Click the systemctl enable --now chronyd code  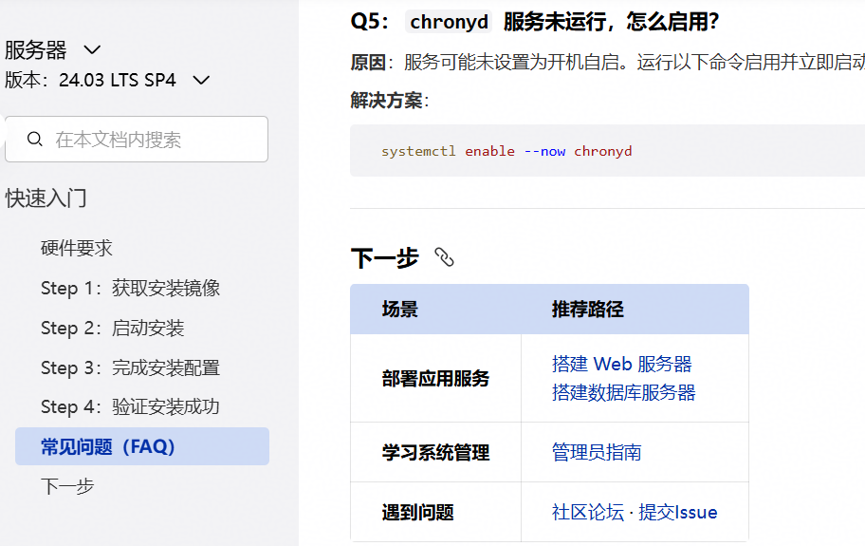tap(506, 151)
